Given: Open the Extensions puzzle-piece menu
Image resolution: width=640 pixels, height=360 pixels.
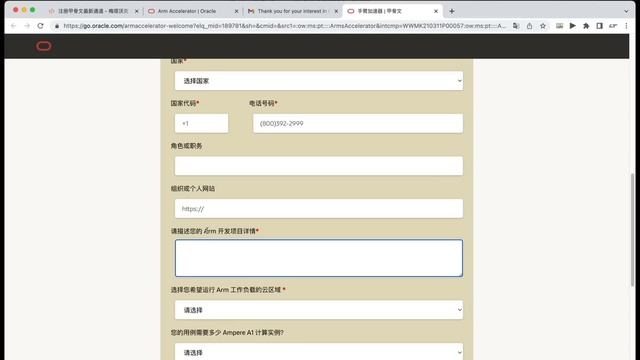Looking at the screenshot, I should point(586,26).
